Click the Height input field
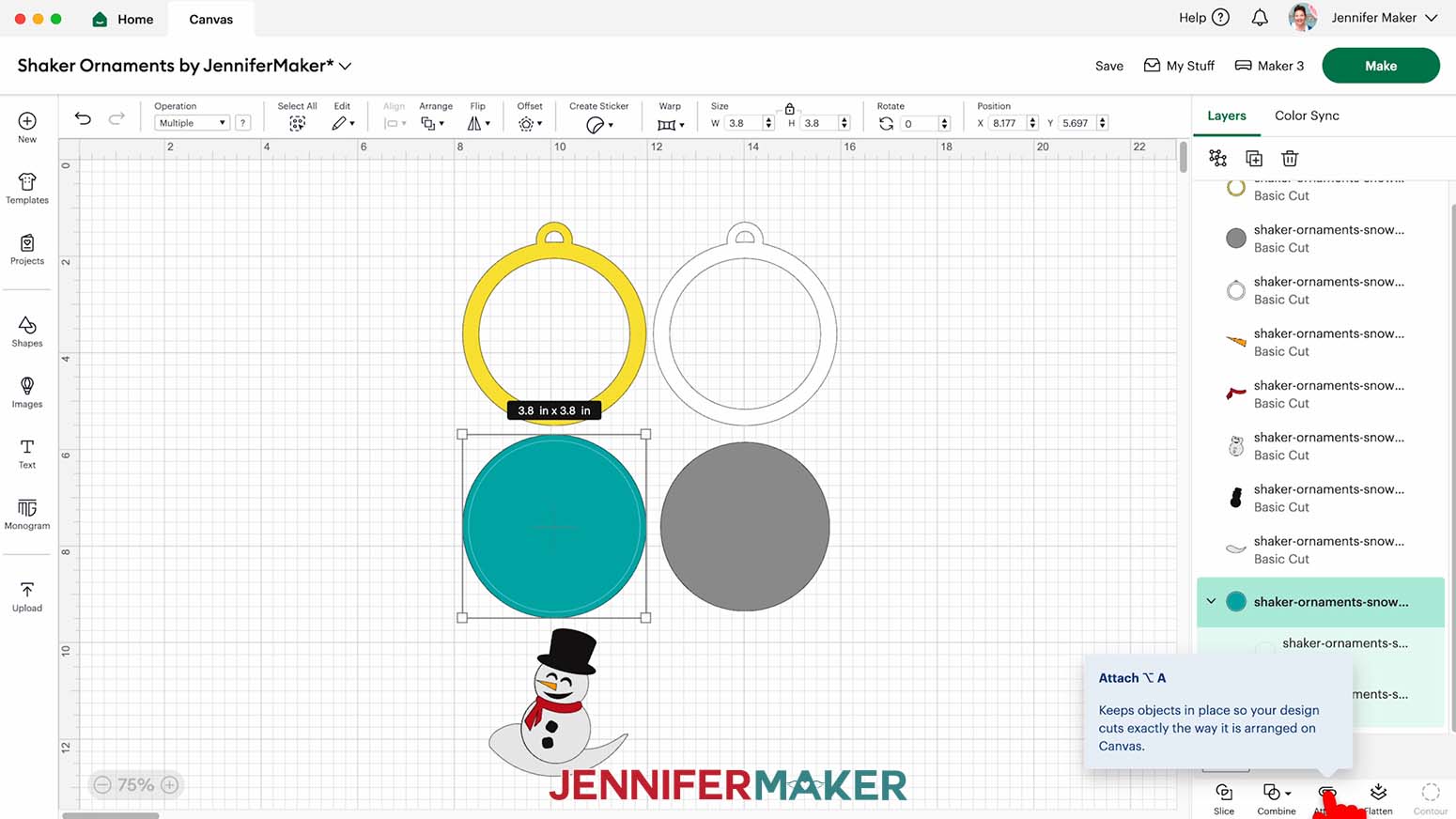 [x=819, y=123]
